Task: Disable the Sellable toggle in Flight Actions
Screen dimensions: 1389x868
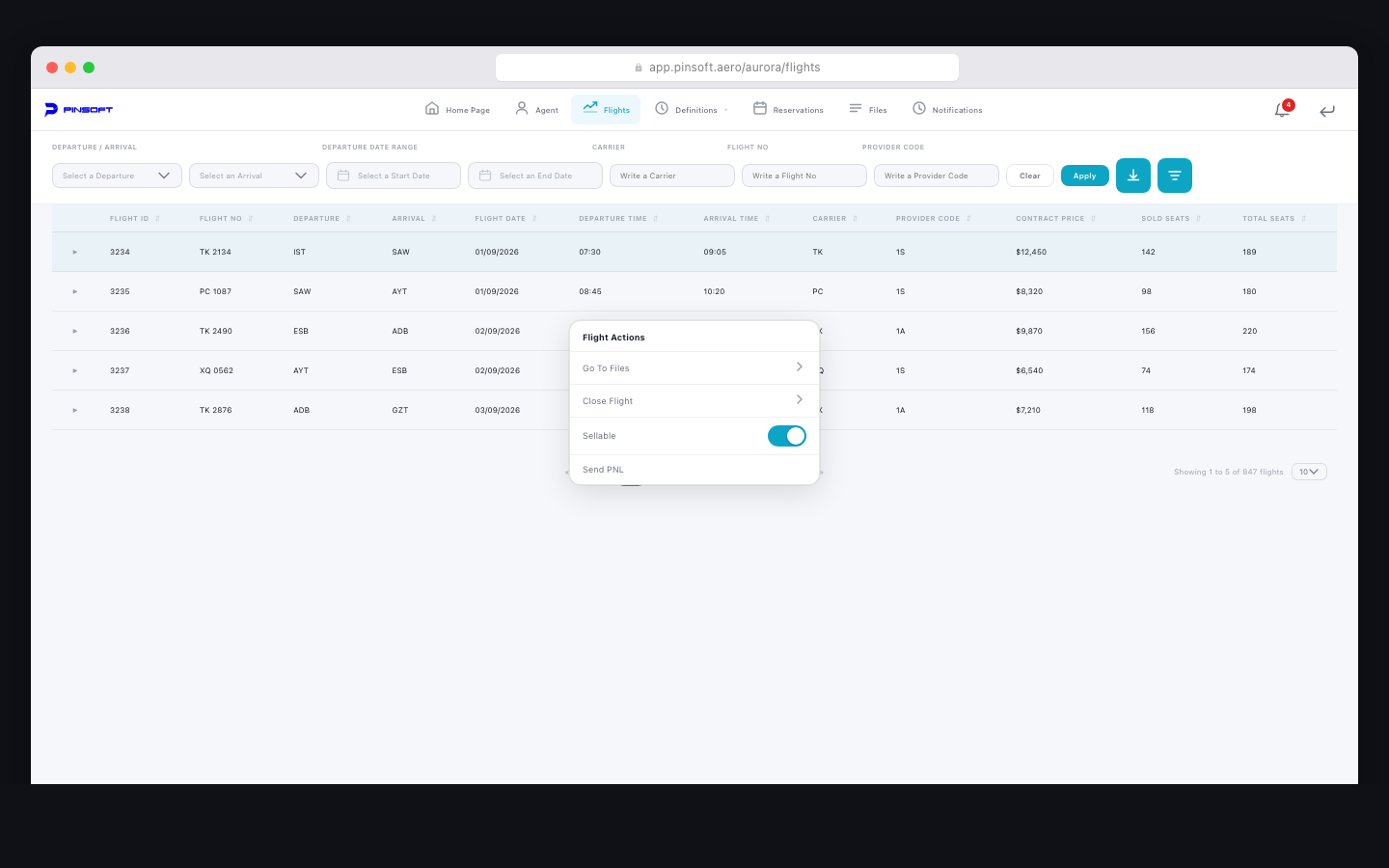Action: click(x=786, y=436)
